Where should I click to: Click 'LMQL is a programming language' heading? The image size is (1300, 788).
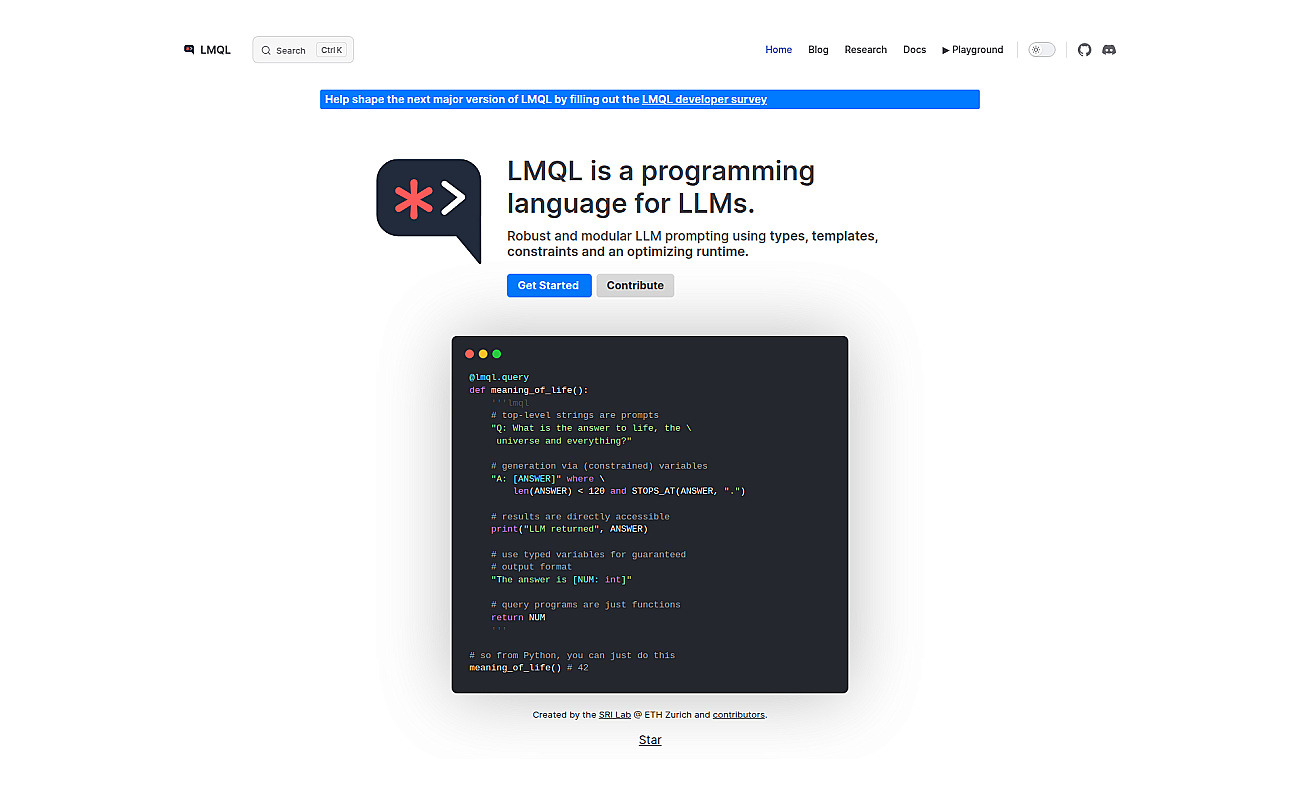pyautogui.click(x=661, y=187)
